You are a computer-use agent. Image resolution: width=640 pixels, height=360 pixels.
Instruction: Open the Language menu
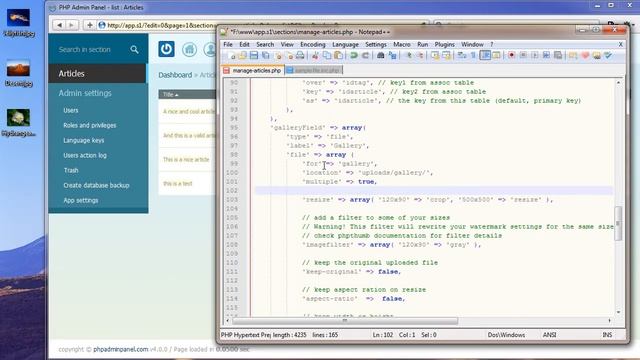click(x=345, y=44)
